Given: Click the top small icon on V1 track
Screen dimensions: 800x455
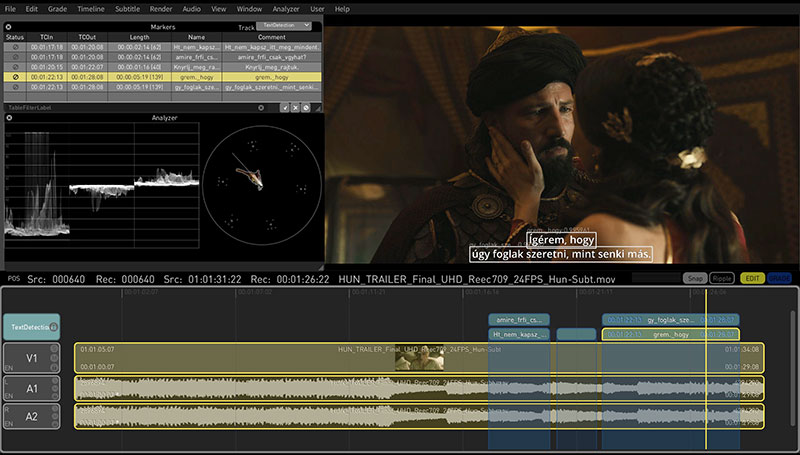Looking at the screenshot, I should pyautogui.click(x=54, y=349).
